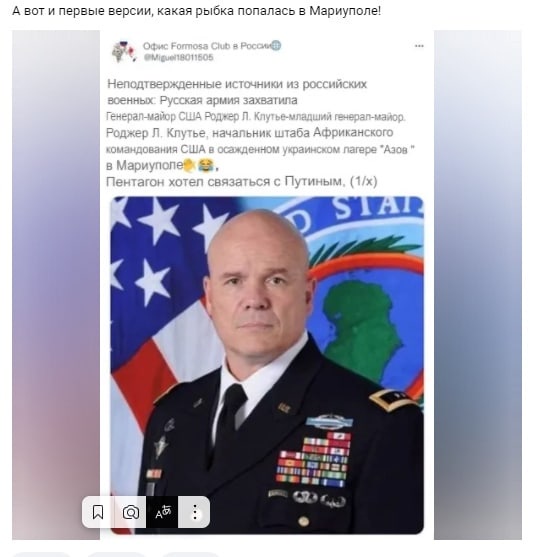Click the first rounded button below the image
533x557 pixels.
(x=39, y=554)
